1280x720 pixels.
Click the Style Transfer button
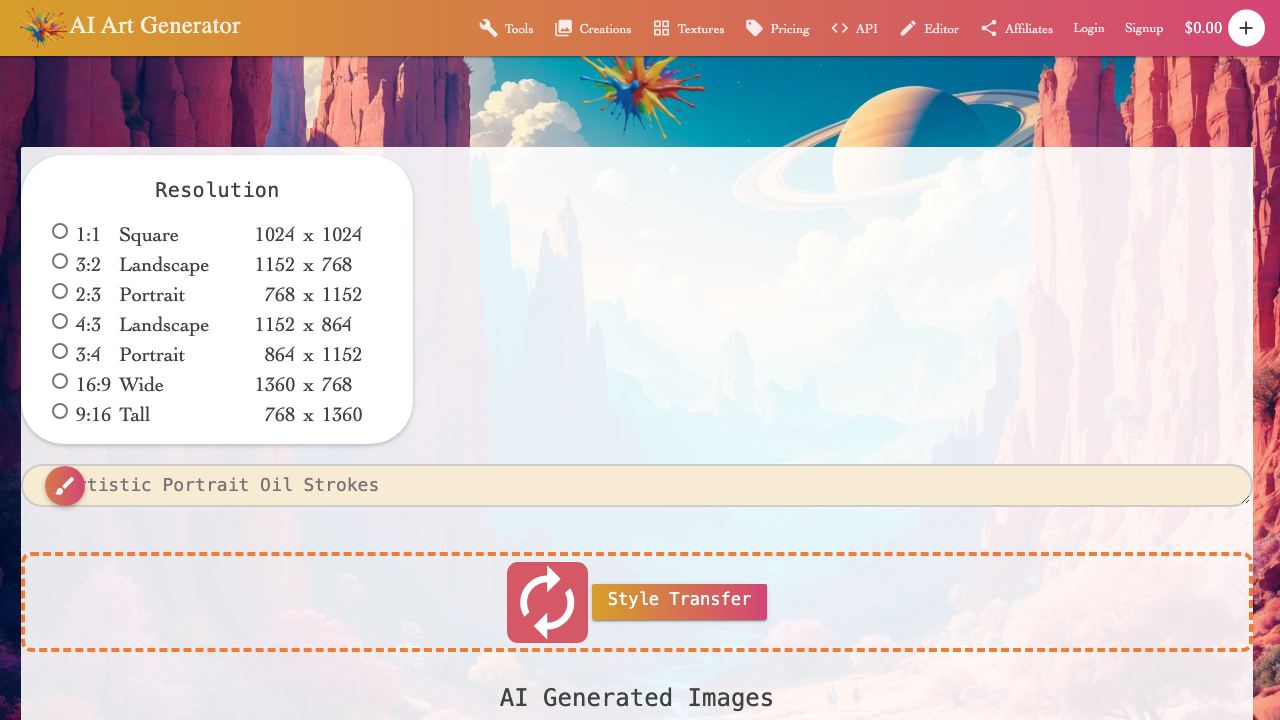tap(679, 602)
